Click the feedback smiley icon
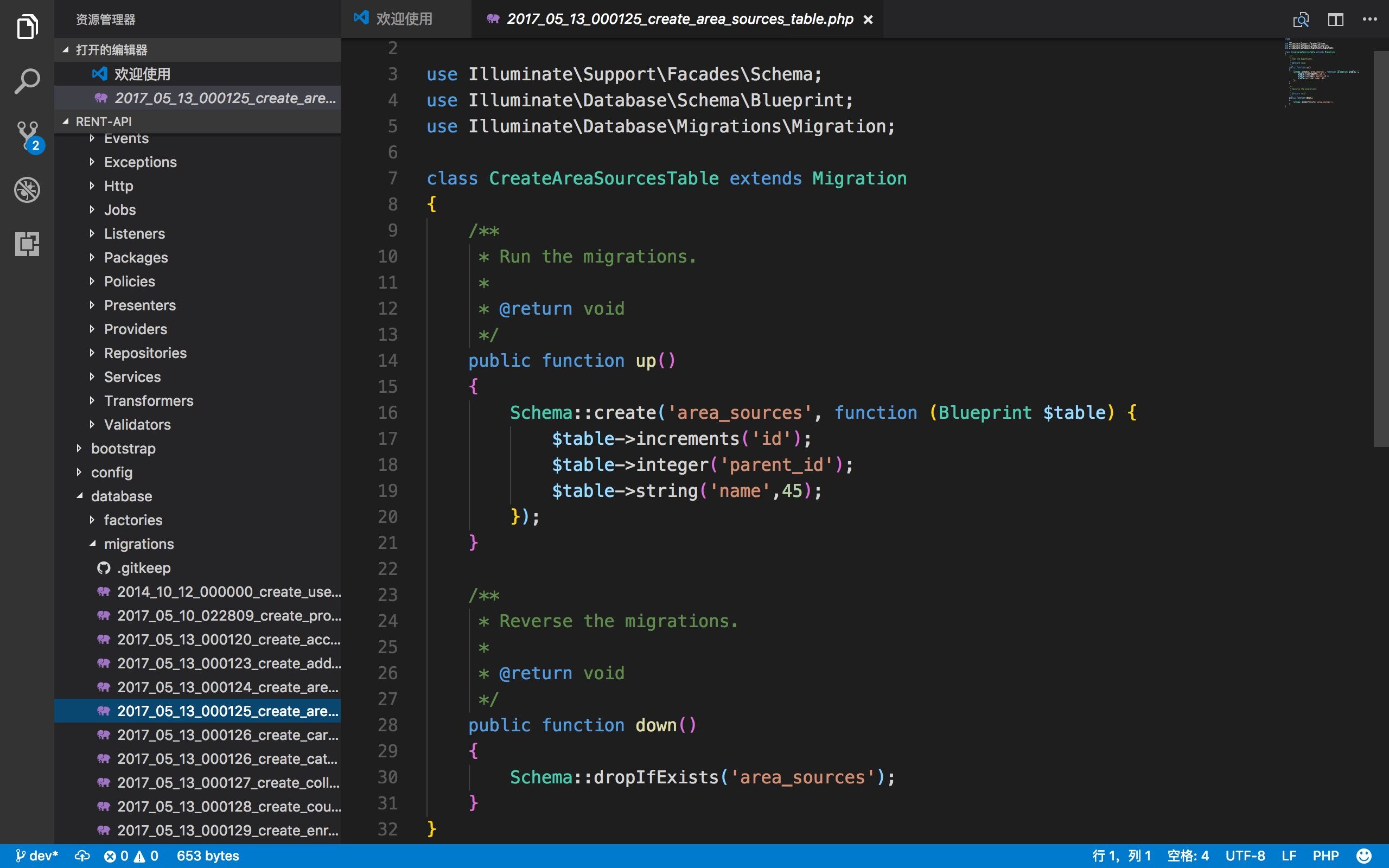The height and width of the screenshot is (868, 1389). point(1363,856)
